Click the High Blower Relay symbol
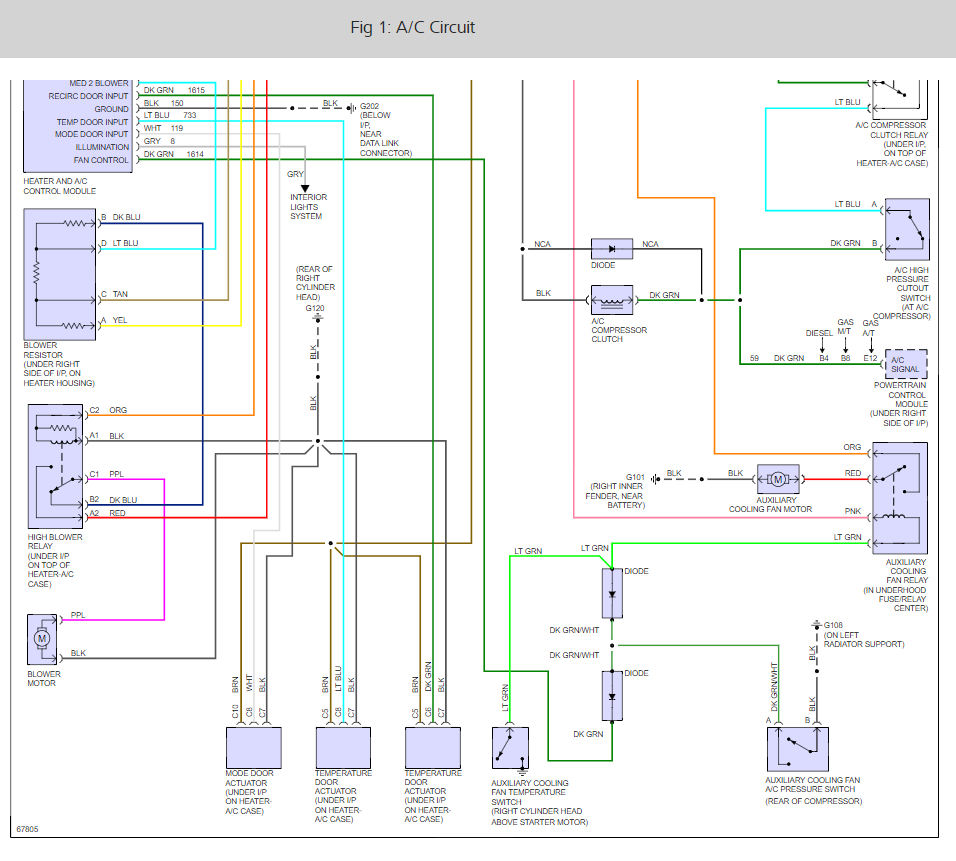This screenshot has height=861, width=956. [55, 466]
